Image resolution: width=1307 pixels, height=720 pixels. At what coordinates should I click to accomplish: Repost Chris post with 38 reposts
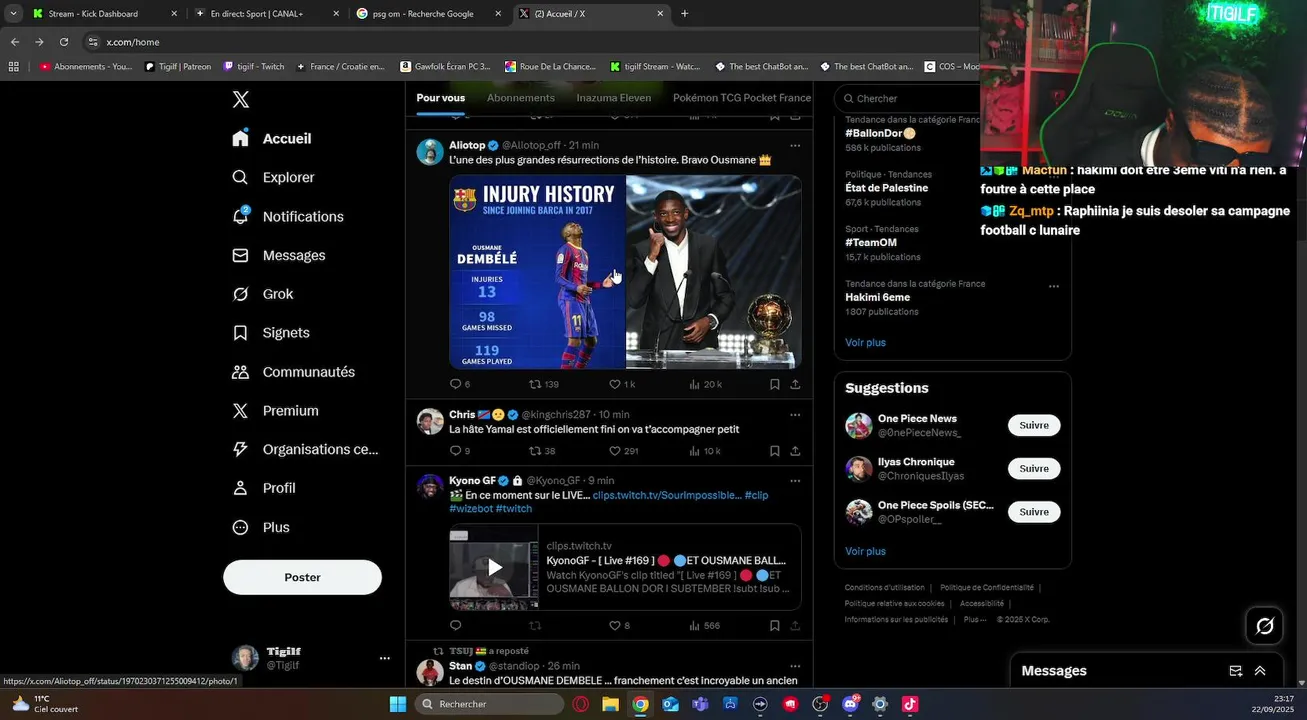(542, 451)
